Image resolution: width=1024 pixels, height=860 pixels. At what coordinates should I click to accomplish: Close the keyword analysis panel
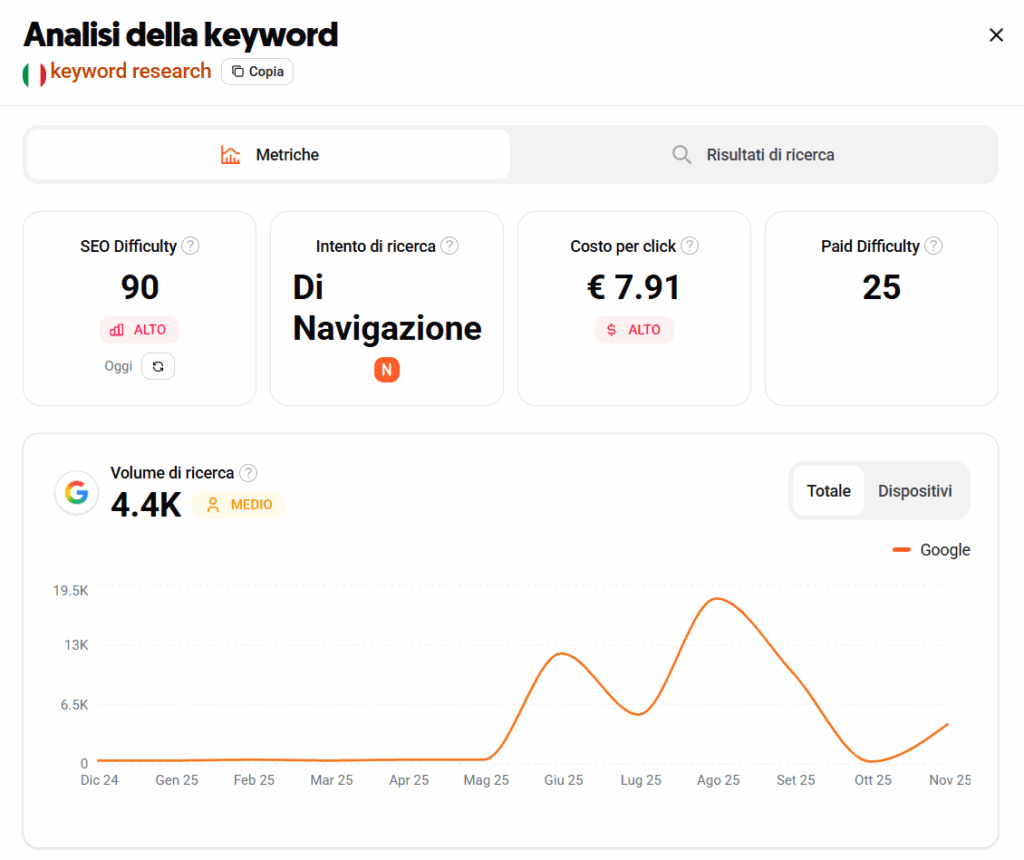(x=996, y=34)
